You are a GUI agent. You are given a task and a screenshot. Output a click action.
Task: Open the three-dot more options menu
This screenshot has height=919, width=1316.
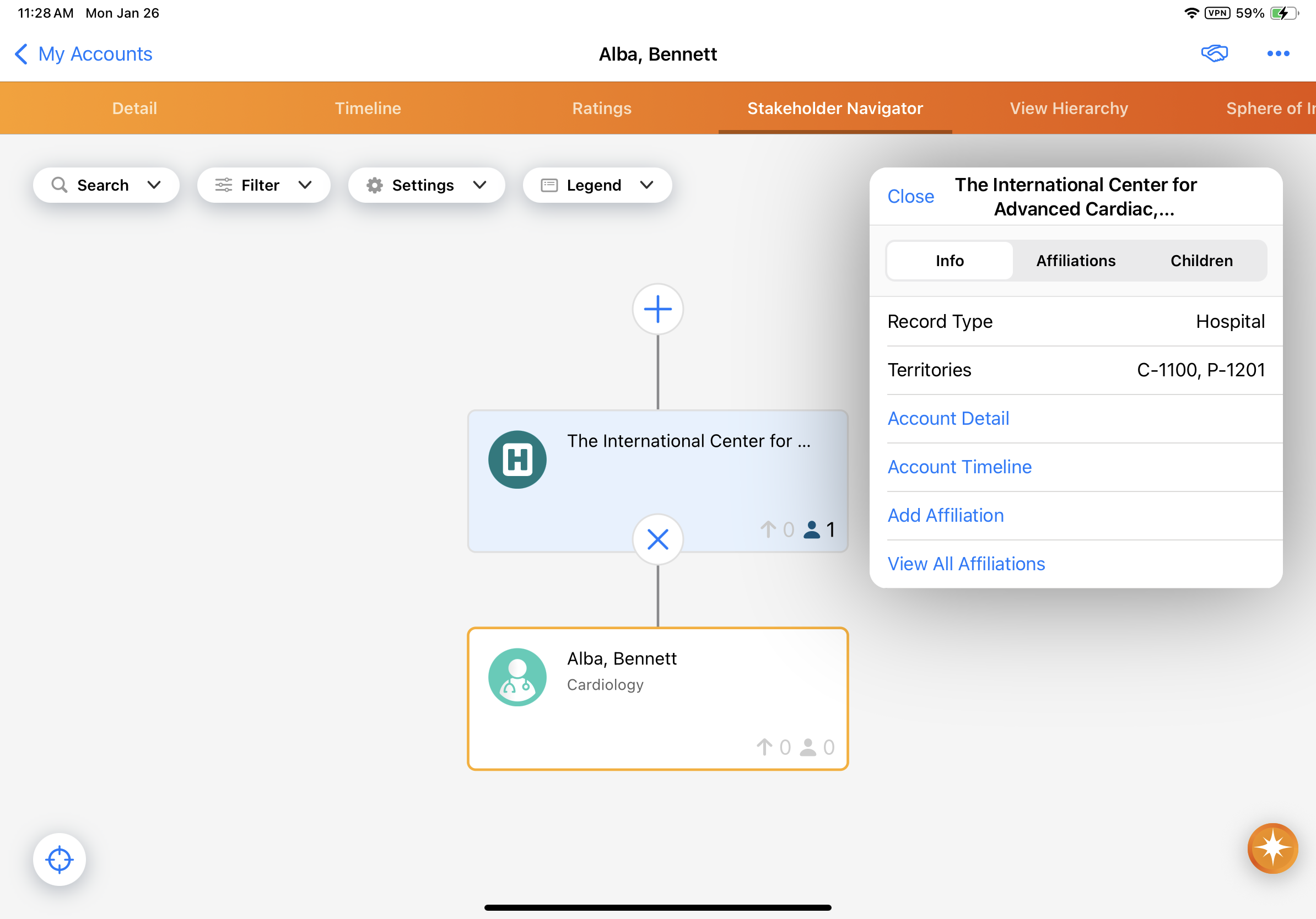tap(1277, 54)
